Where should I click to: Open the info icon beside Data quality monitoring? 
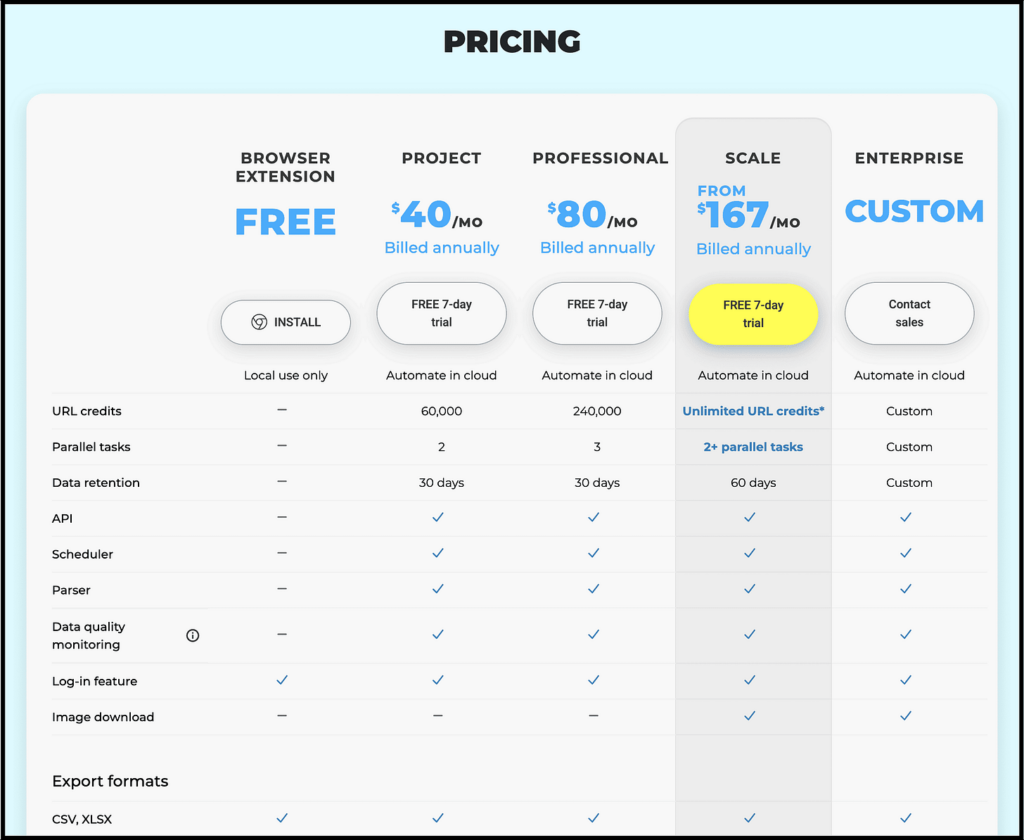tap(193, 635)
